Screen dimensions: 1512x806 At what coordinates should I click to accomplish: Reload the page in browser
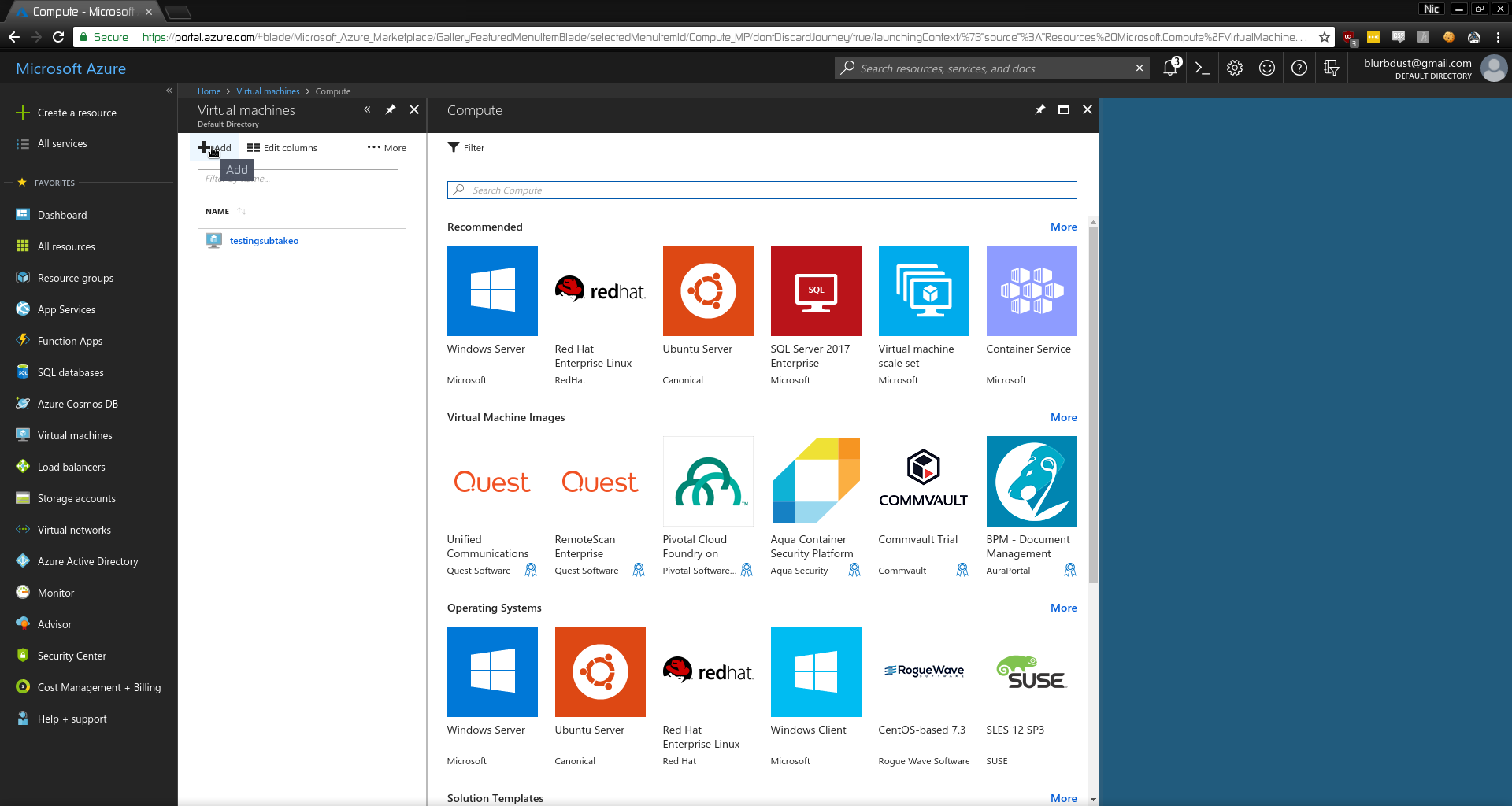pyautogui.click(x=58, y=37)
